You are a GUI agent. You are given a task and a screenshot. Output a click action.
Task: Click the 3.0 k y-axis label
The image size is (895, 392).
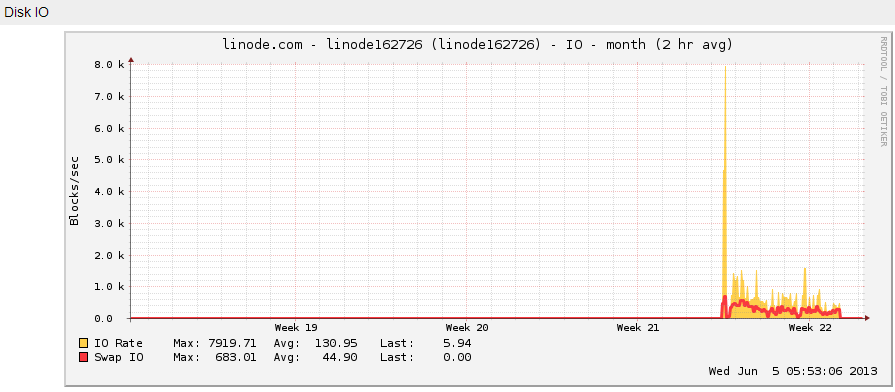109,223
